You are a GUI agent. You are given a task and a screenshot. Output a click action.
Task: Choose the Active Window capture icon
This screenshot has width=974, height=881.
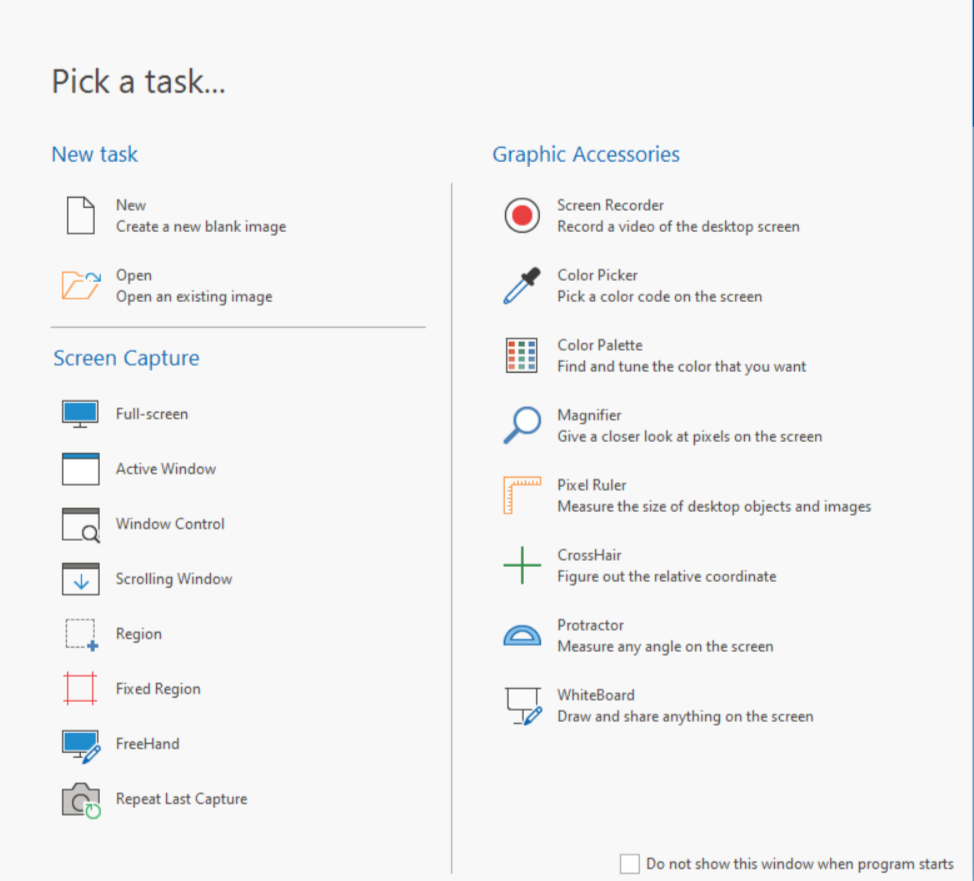pos(80,469)
